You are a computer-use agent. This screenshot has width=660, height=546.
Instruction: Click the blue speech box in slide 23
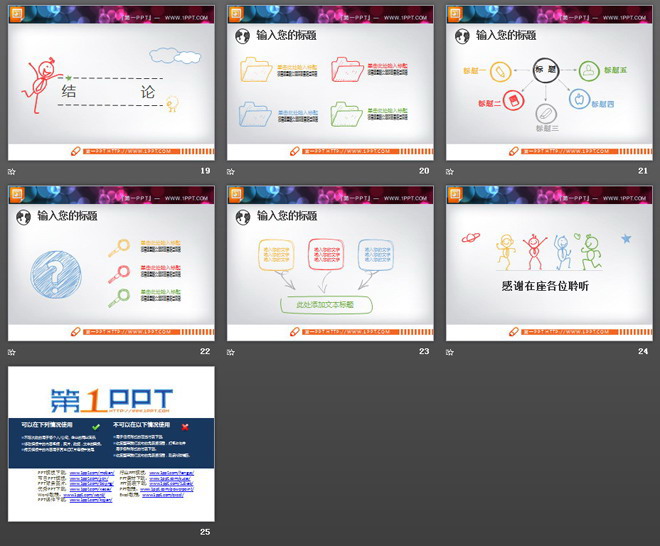pyautogui.click(x=376, y=255)
